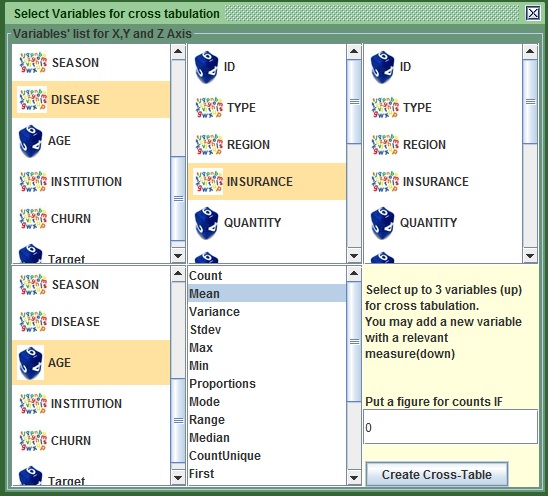Click the ID numeric dice icon in middle list
Viewport: 548px width, 496px height.
click(207, 67)
